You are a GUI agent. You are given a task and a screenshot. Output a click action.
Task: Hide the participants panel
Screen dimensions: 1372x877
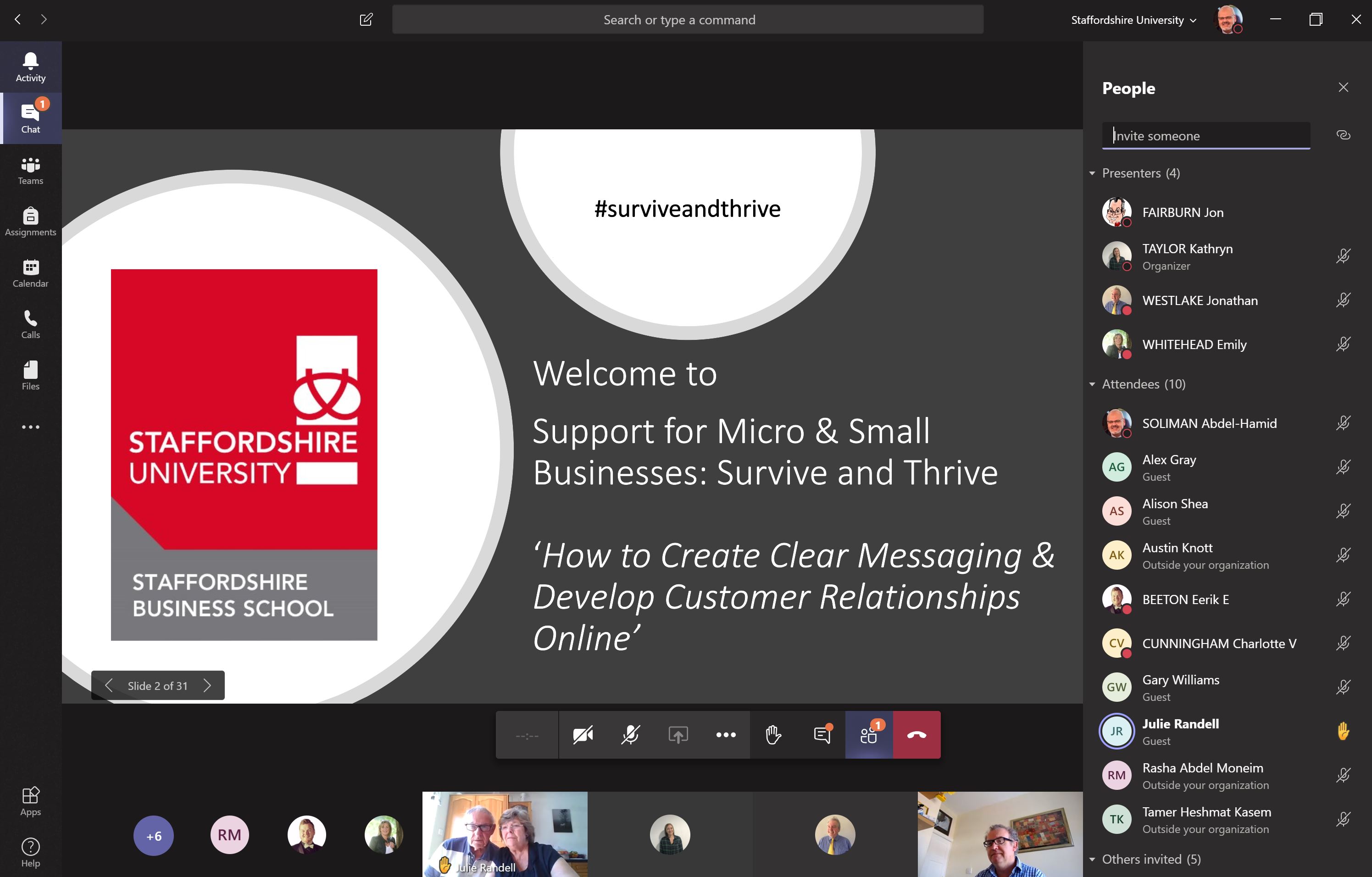[869, 734]
